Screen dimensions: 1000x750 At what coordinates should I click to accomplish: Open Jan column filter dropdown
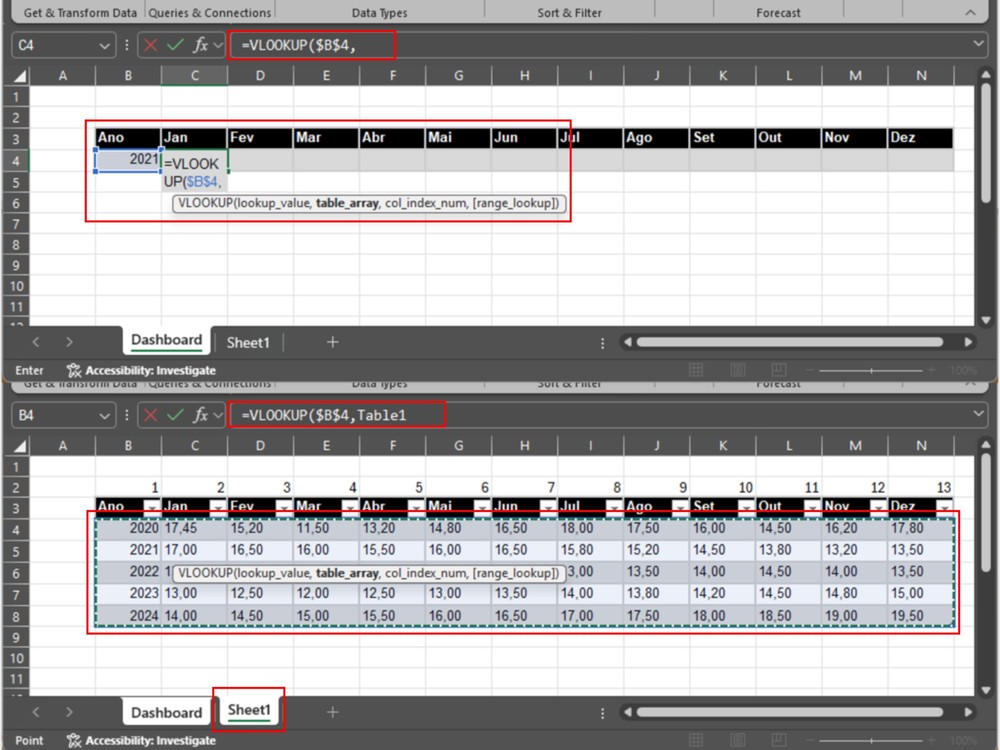click(x=217, y=508)
